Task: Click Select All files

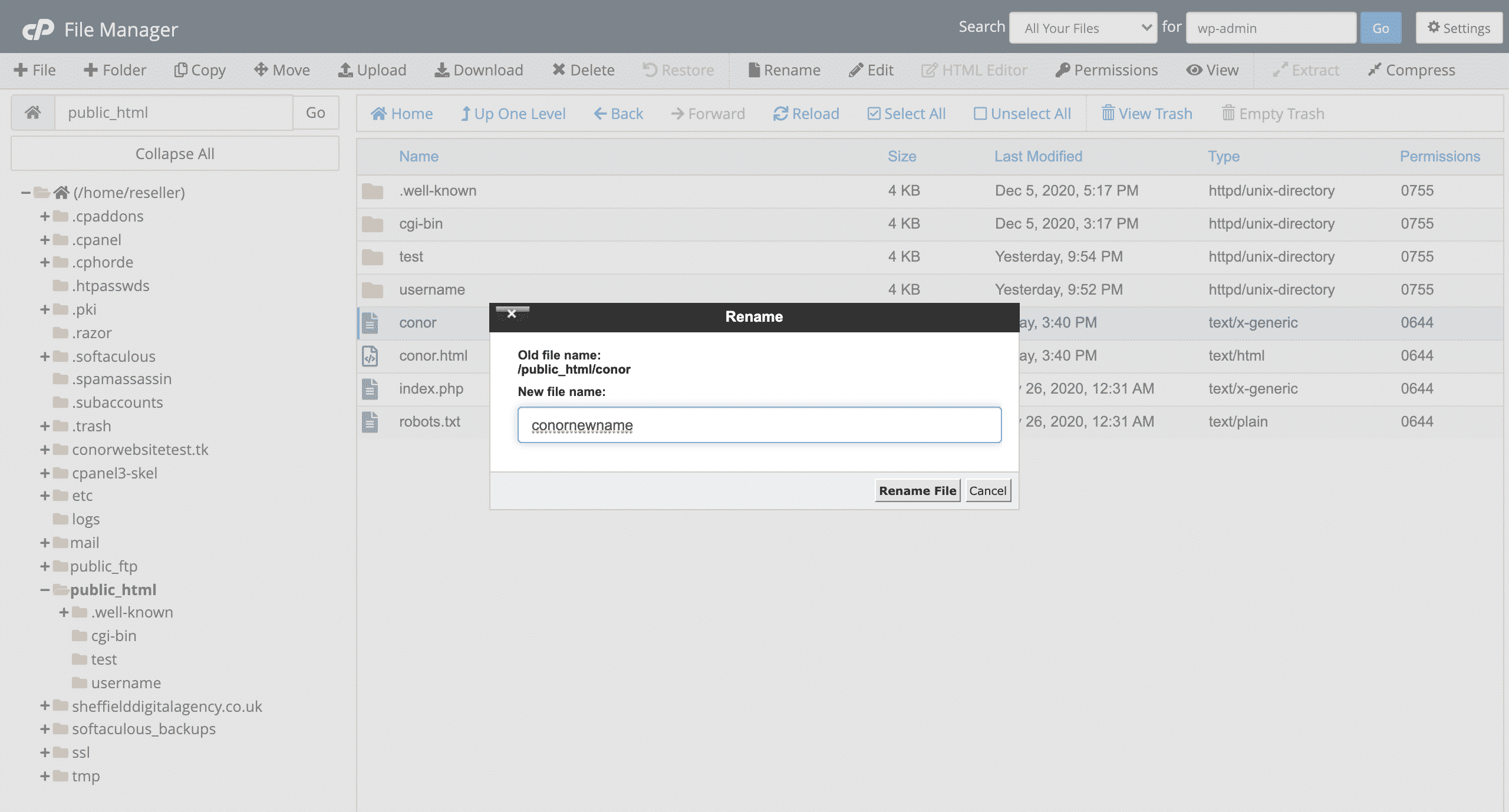Action: 906,114
